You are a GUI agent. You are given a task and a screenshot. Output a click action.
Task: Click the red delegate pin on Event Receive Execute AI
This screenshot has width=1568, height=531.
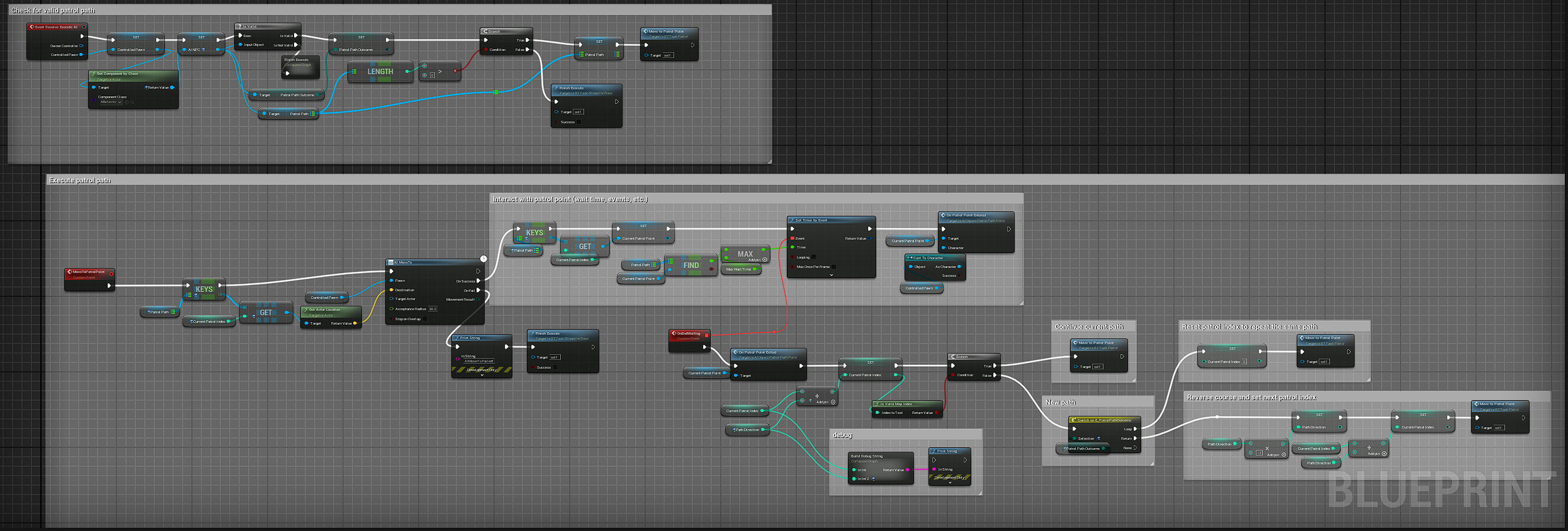(84, 27)
